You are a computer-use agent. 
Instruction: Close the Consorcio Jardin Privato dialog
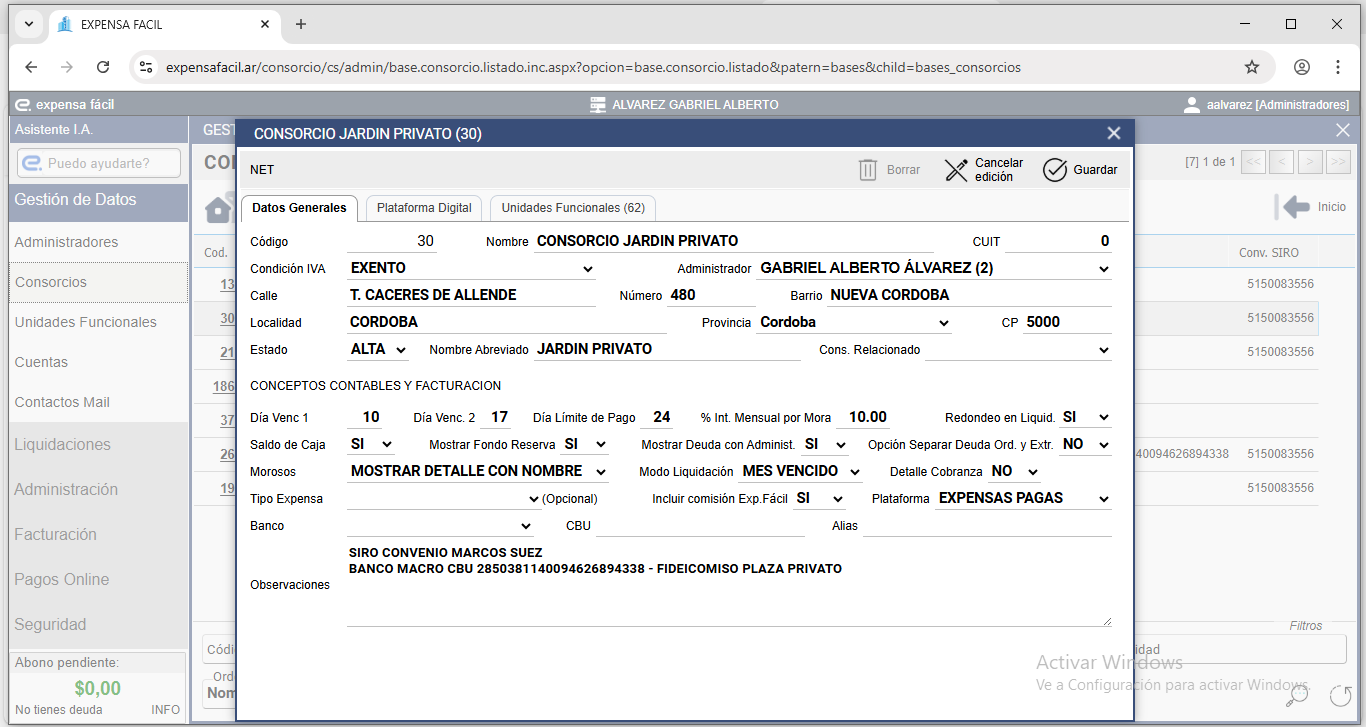pyautogui.click(x=1114, y=134)
